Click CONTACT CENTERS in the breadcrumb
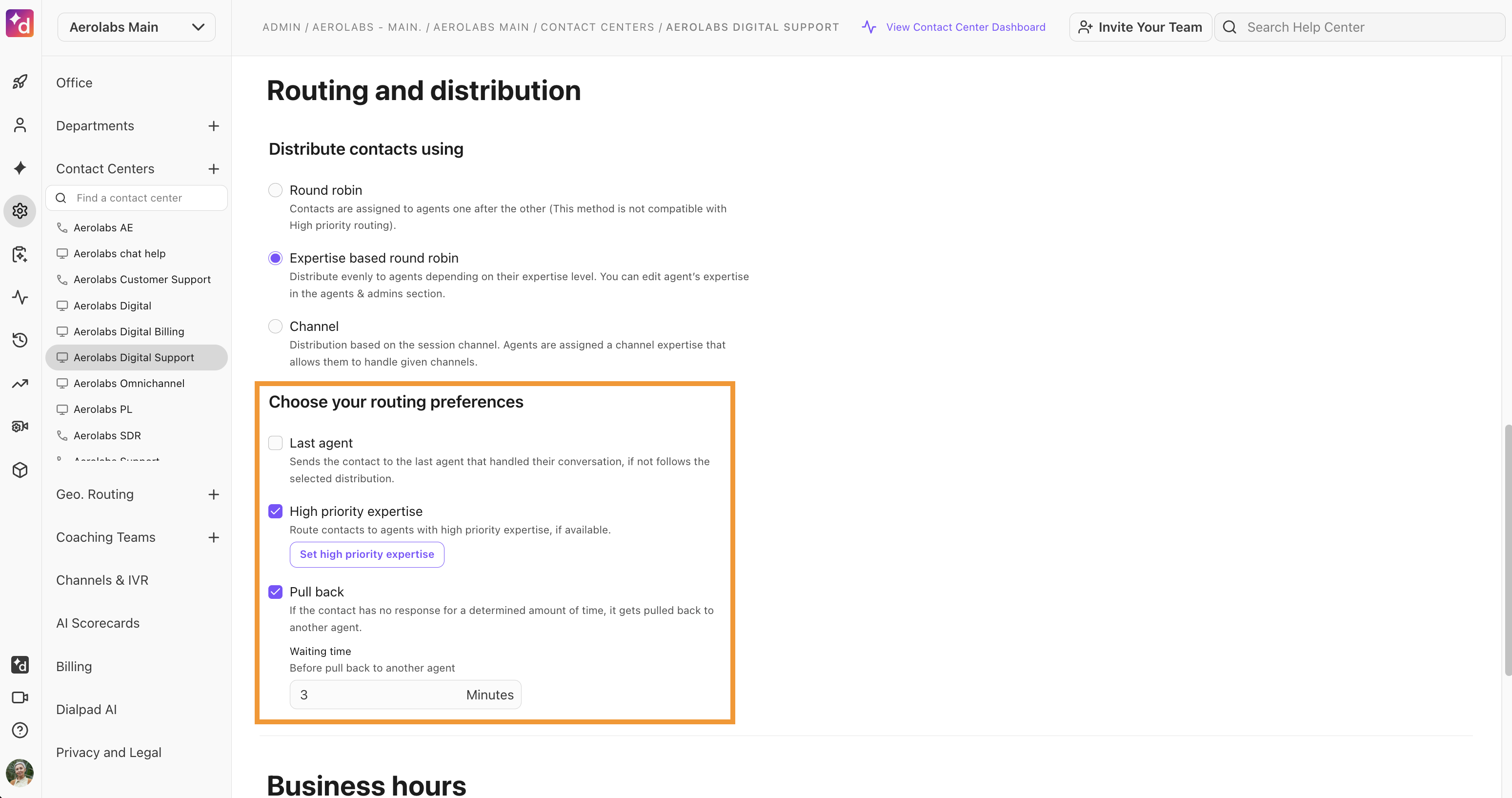This screenshot has height=798, width=1512. 597,27
